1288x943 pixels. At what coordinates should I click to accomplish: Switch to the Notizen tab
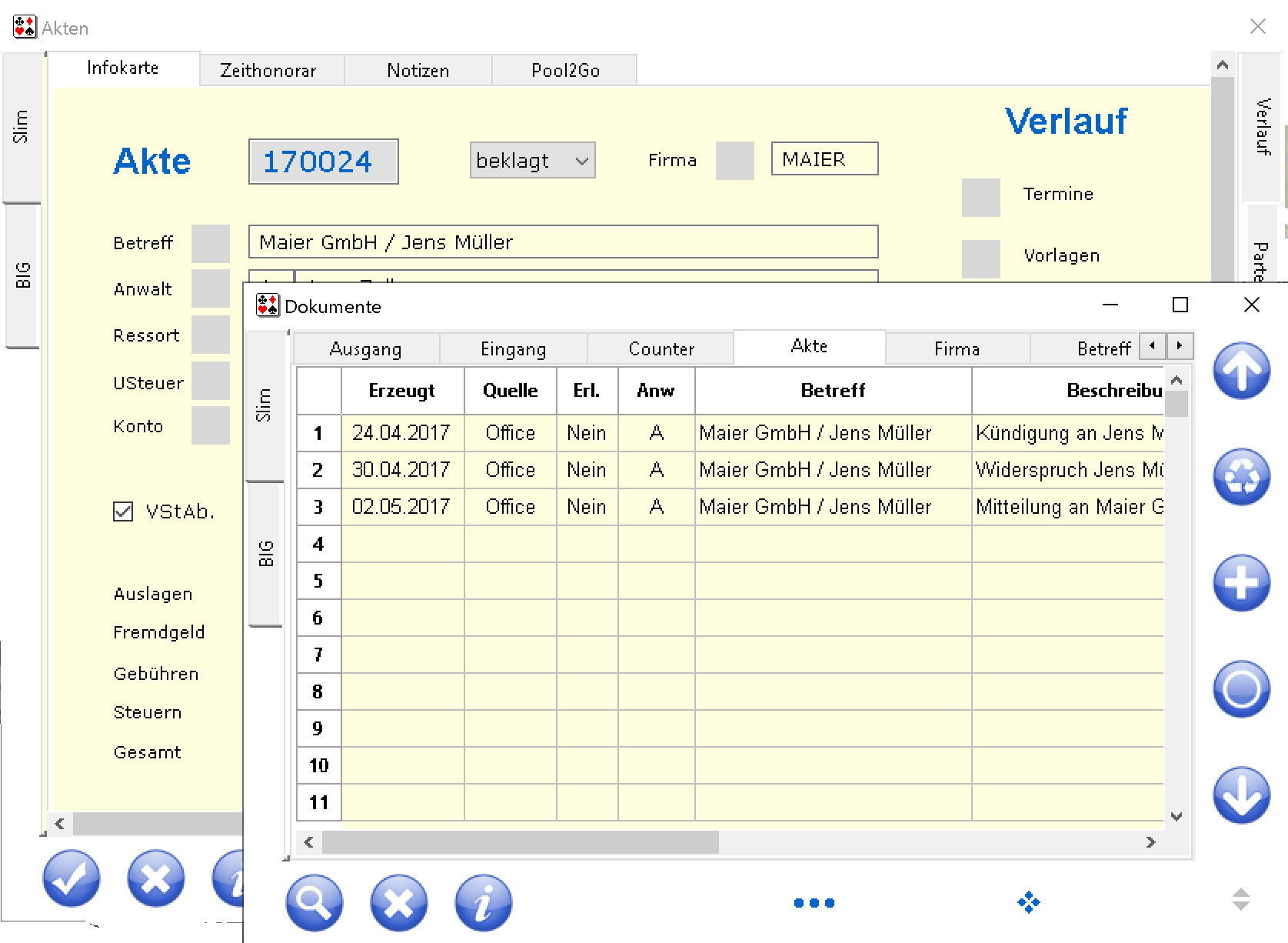[418, 70]
